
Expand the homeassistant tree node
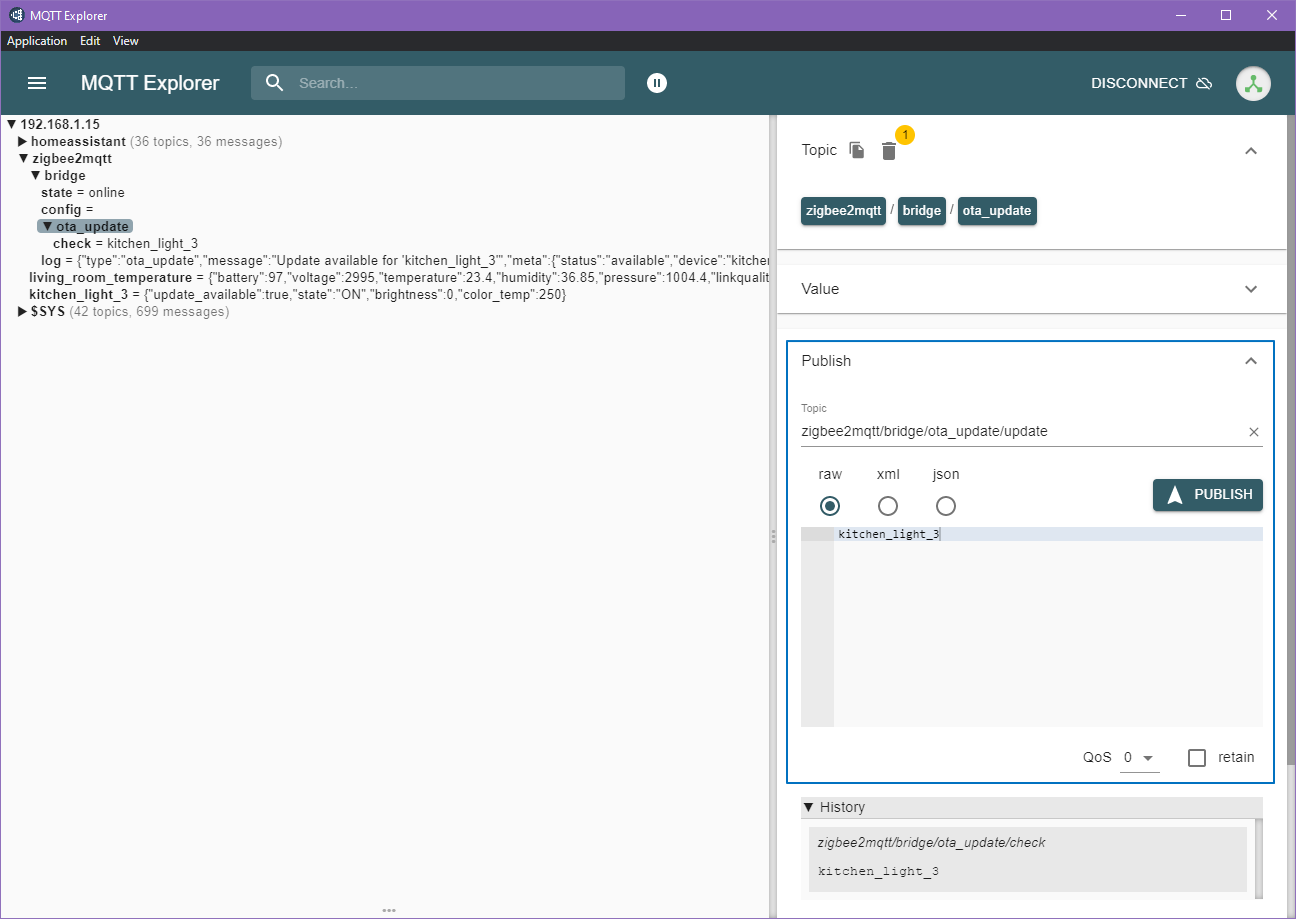click(x=23, y=142)
